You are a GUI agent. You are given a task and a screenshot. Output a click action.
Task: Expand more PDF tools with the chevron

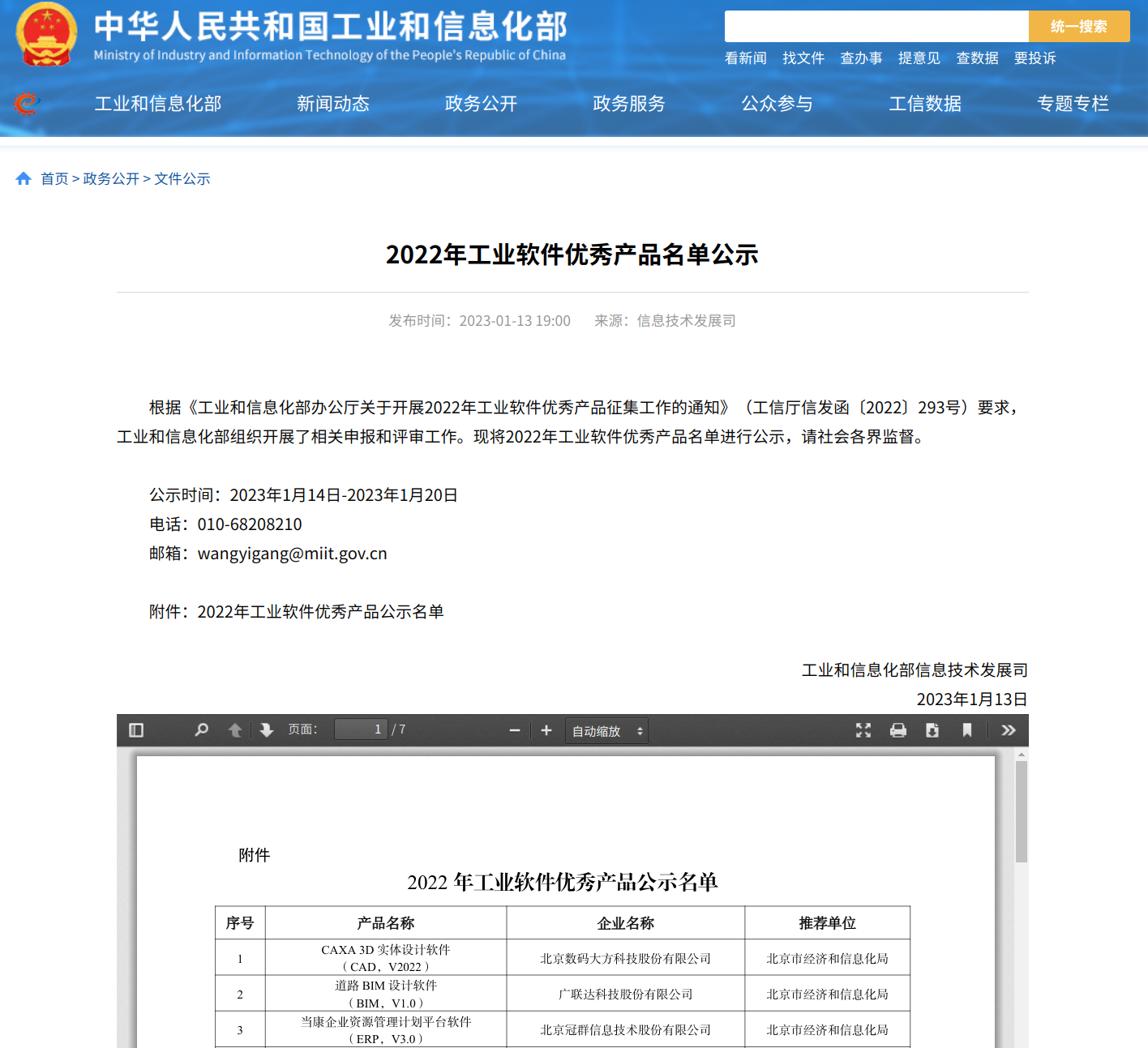(x=1008, y=729)
